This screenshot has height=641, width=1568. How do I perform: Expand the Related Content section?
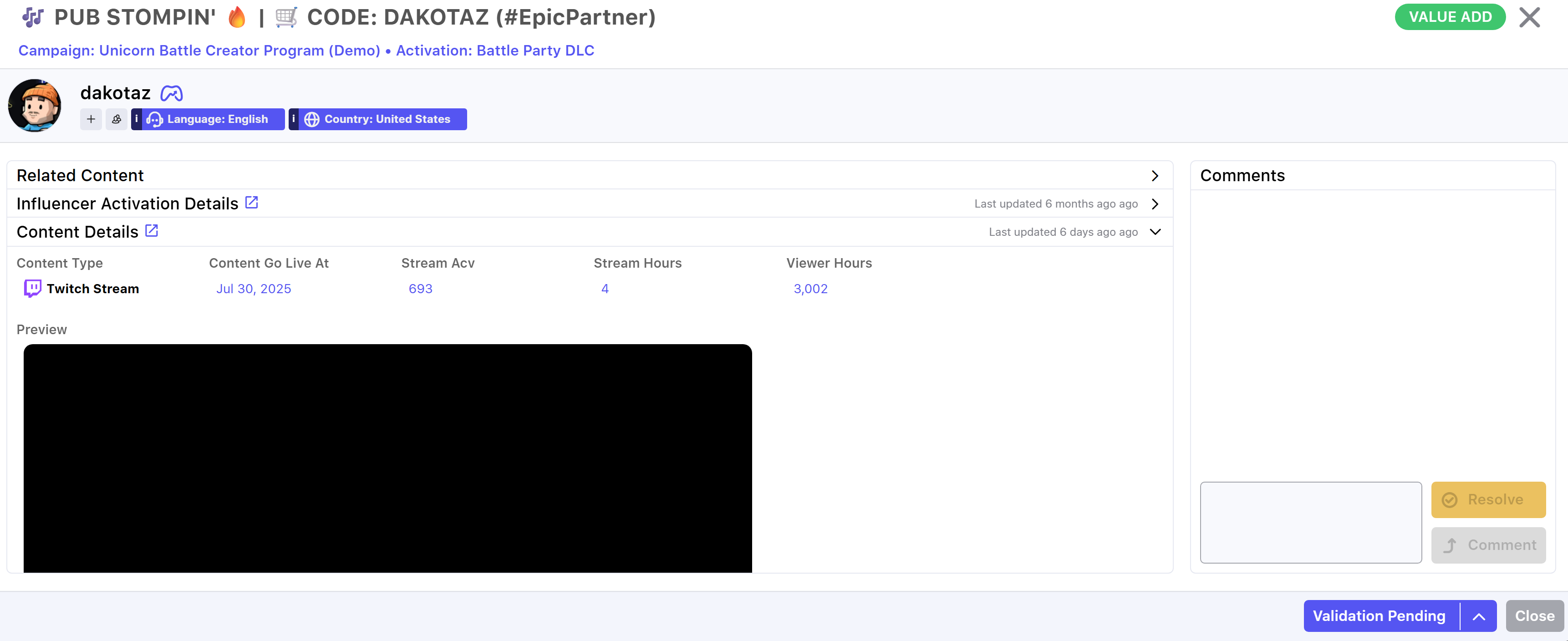[x=1155, y=176]
